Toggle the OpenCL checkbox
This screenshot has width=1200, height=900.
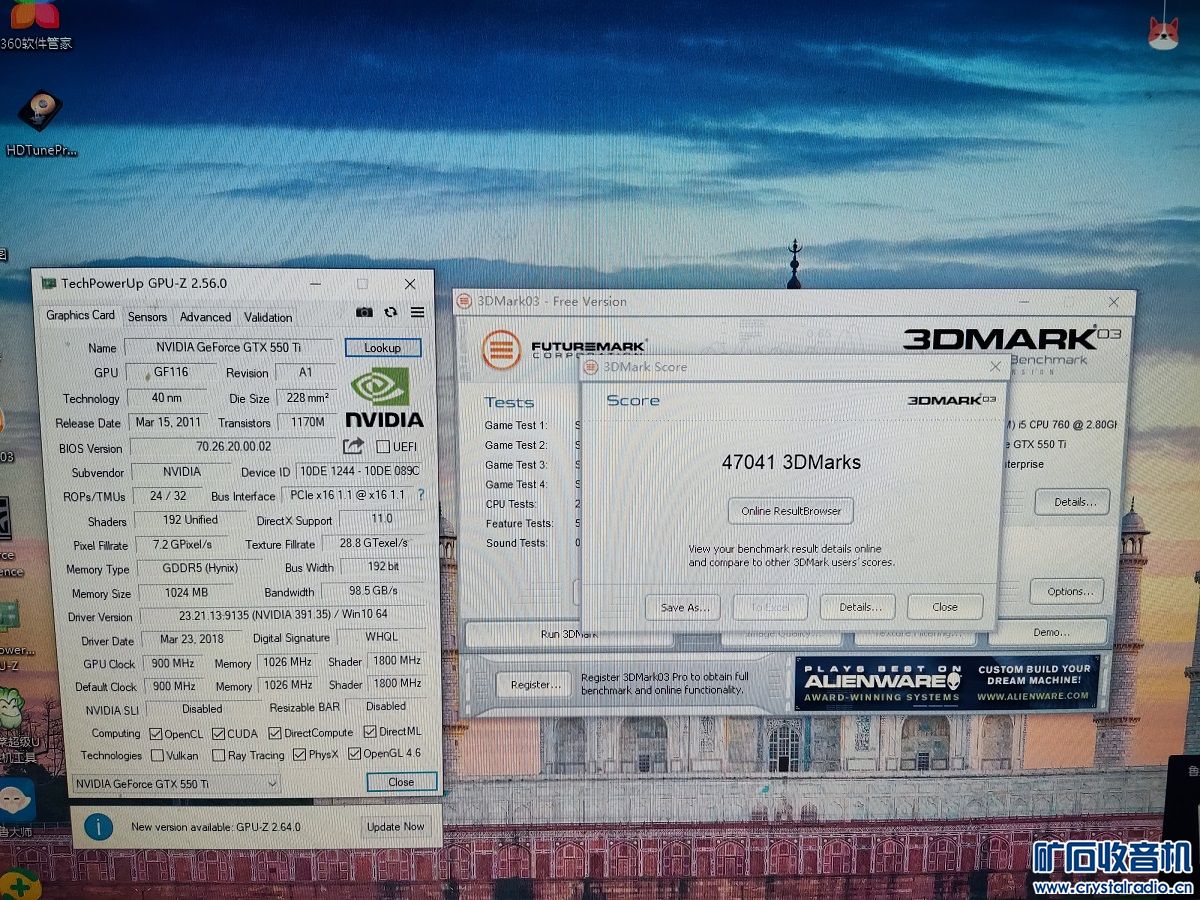[x=155, y=733]
